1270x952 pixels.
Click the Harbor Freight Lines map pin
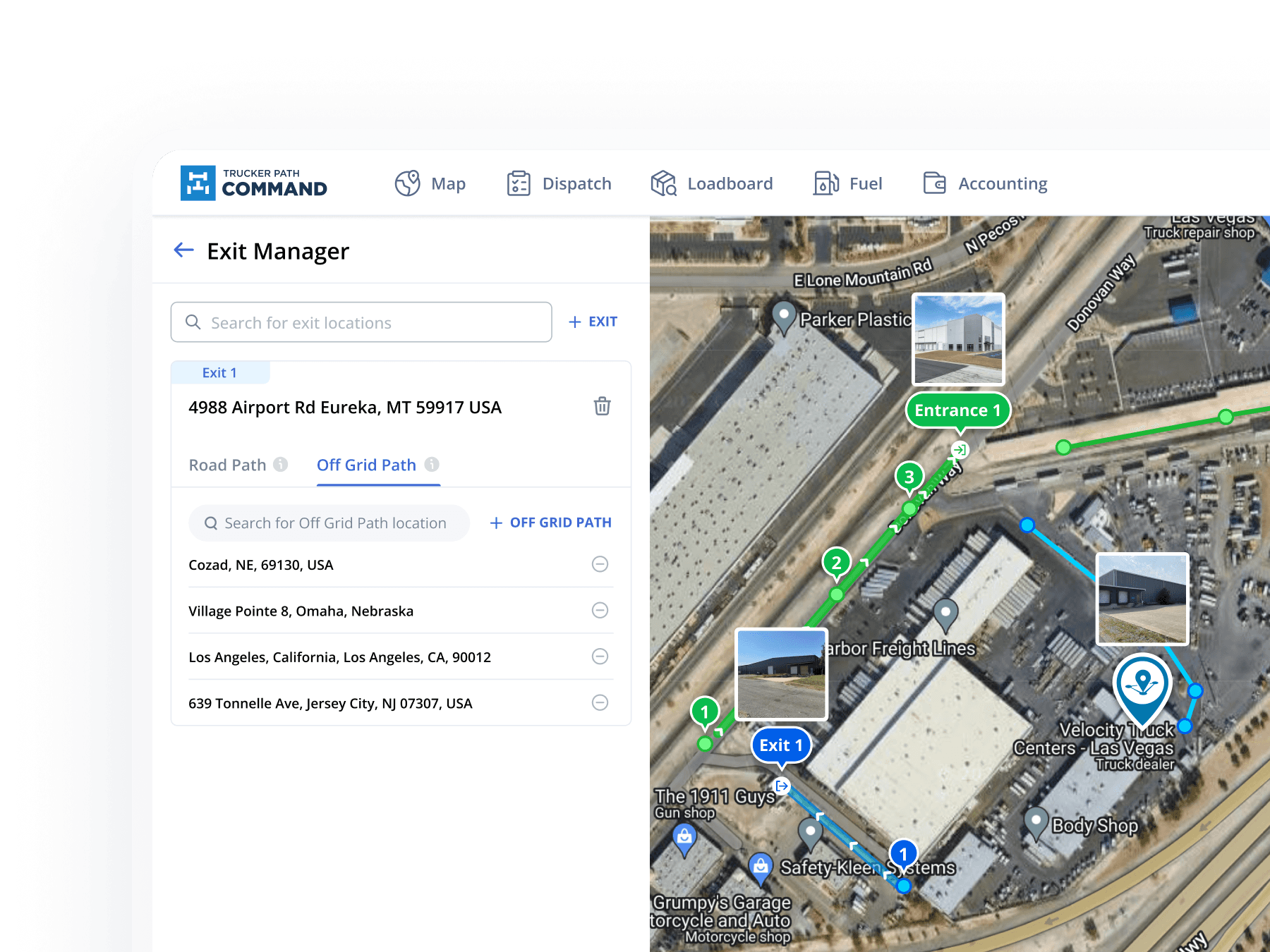pyautogui.click(x=945, y=614)
